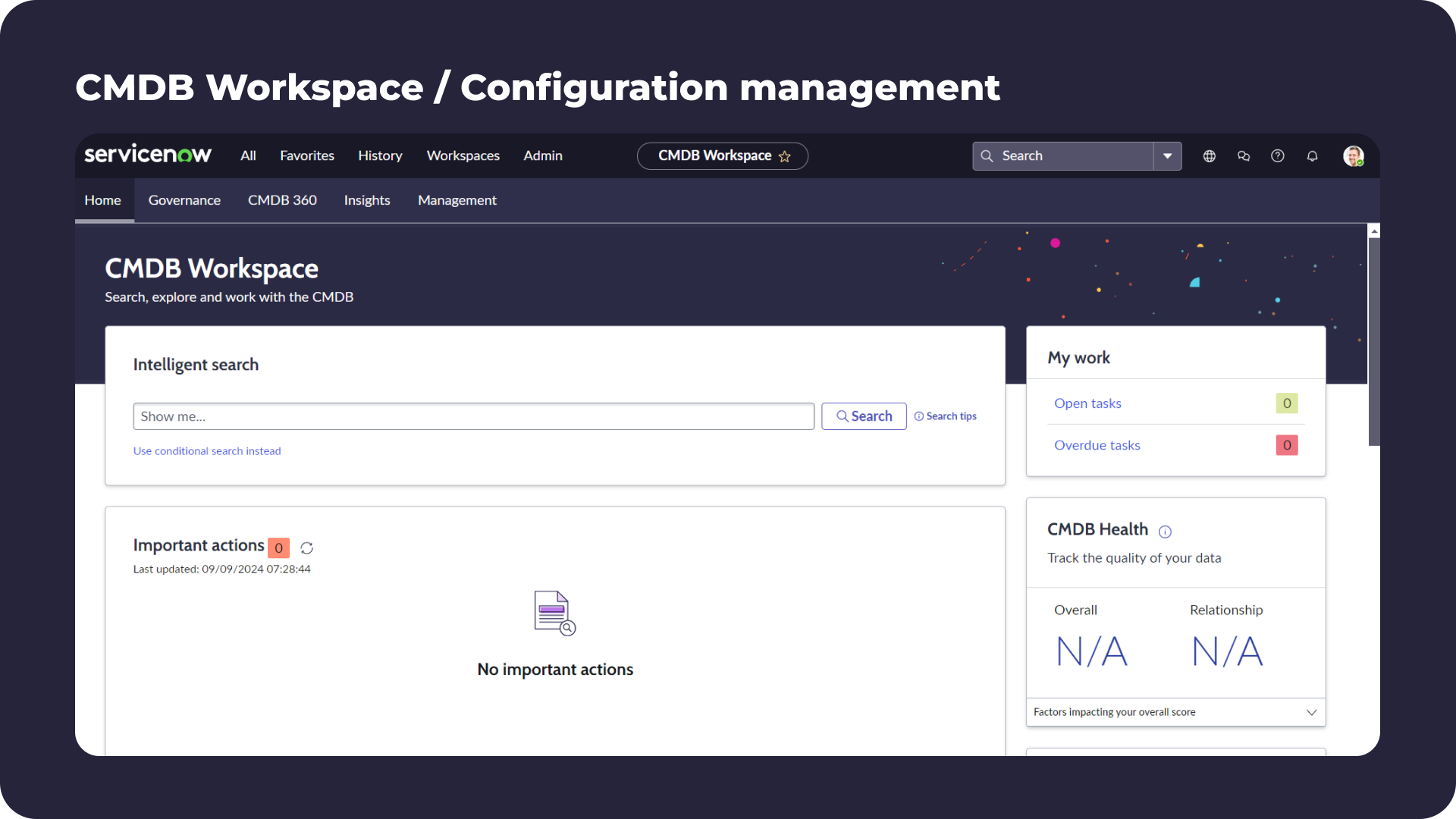This screenshot has height=819, width=1456.
Task: Click the global search magnifier icon
Action: coord(987,155)
